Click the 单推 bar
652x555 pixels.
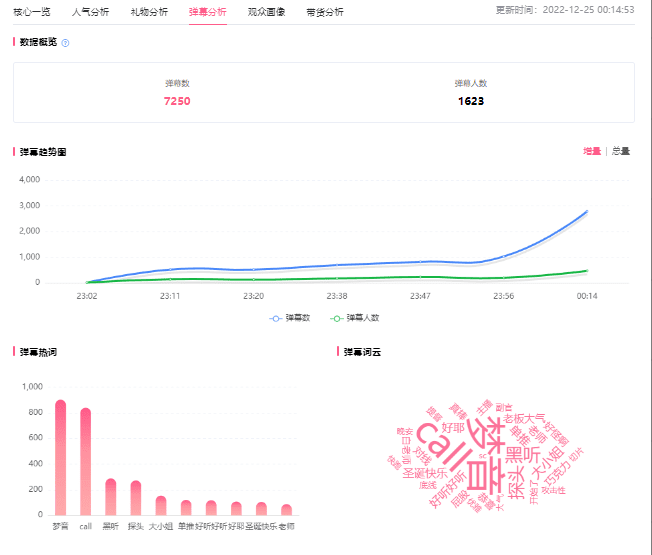(186, 508)
